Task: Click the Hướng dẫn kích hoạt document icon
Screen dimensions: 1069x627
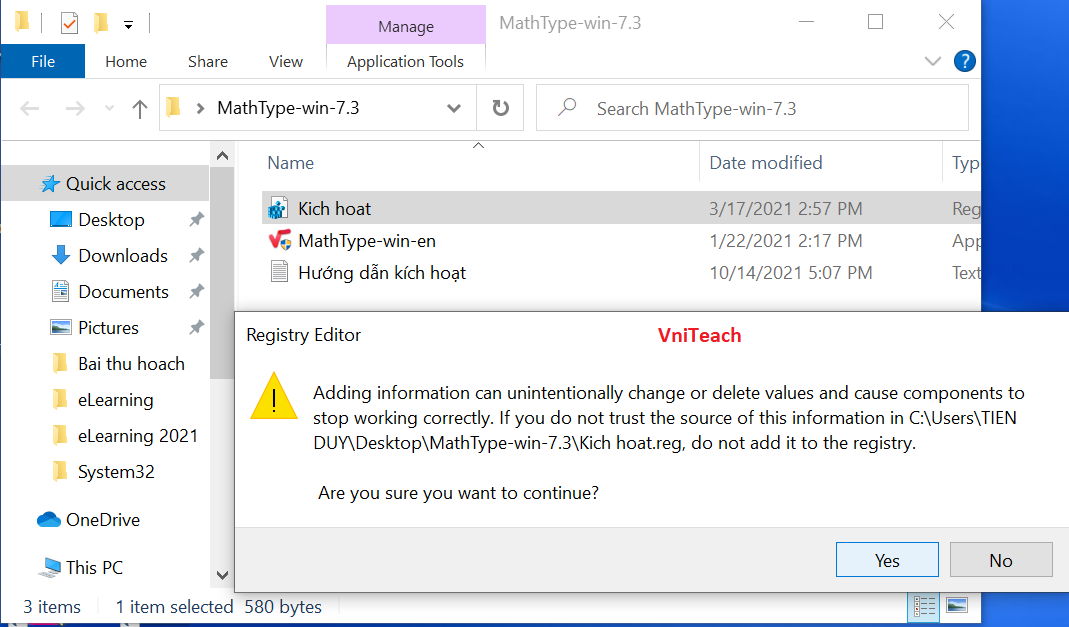Action: pos(279,271)
